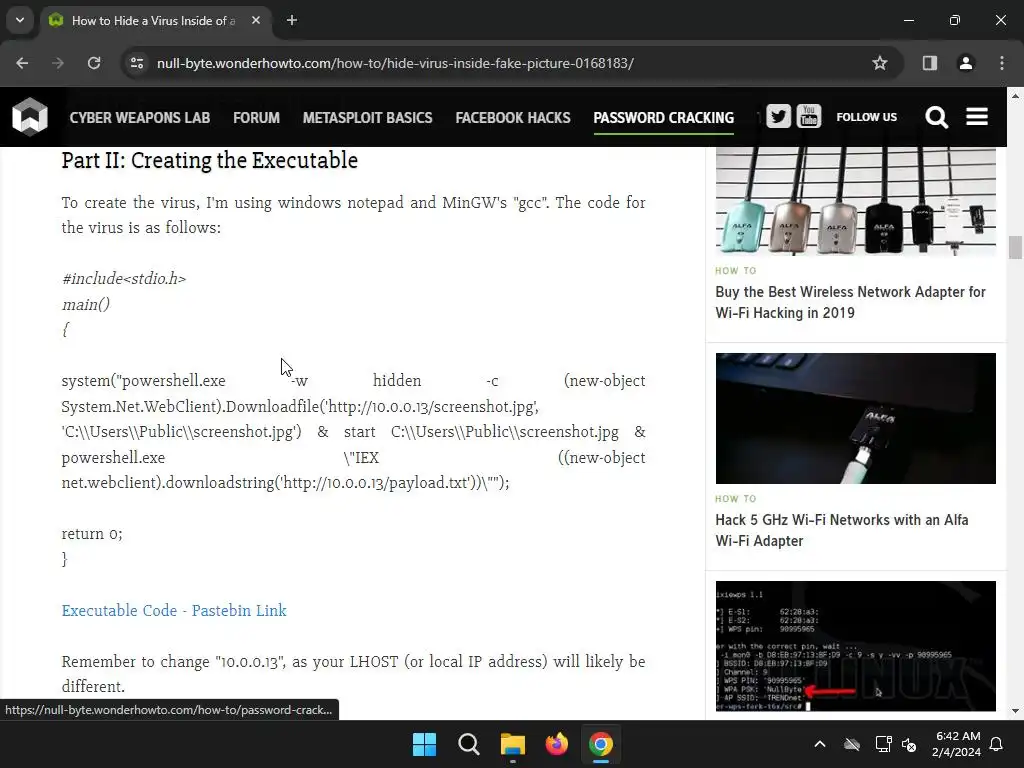Open the Twitter follow icon

tap(778, 116)
